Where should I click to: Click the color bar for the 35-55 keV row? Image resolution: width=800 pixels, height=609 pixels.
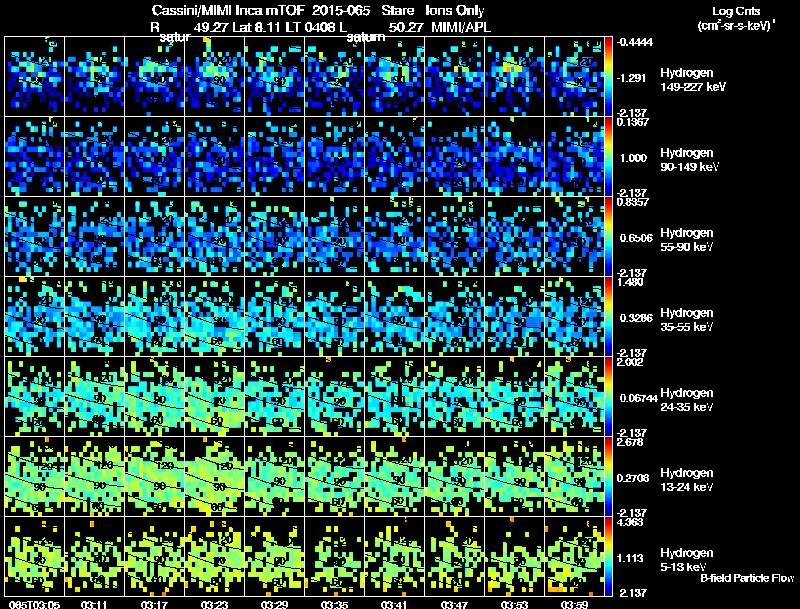[608, 317]
